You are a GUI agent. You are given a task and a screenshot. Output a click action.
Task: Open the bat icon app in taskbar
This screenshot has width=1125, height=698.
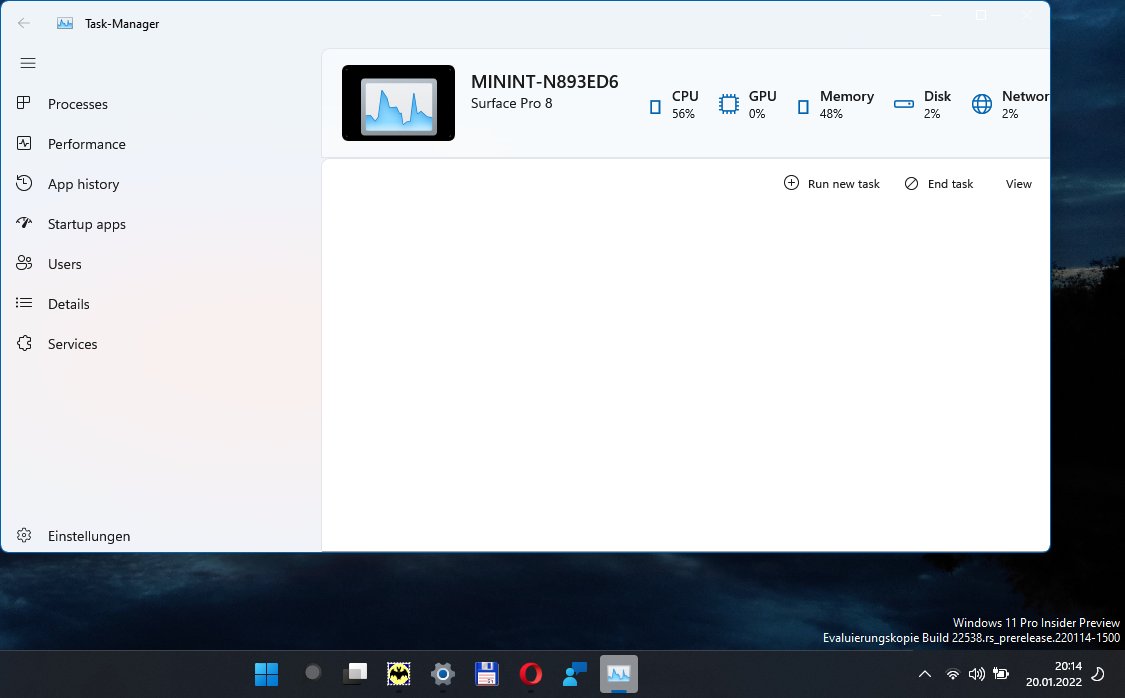(399, 674)
